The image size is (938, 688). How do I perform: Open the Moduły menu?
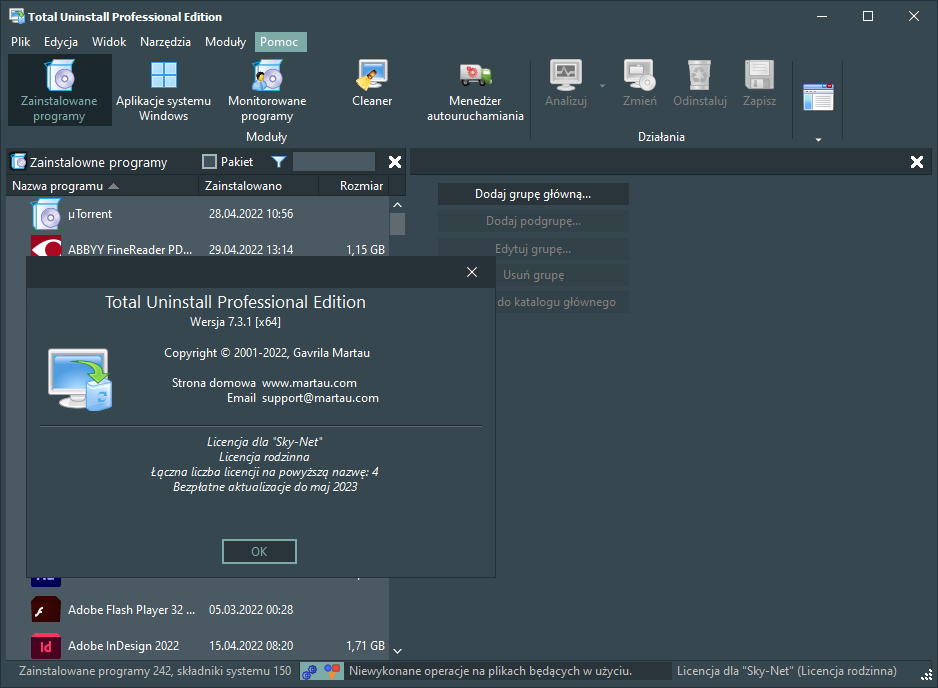point(225,42)
